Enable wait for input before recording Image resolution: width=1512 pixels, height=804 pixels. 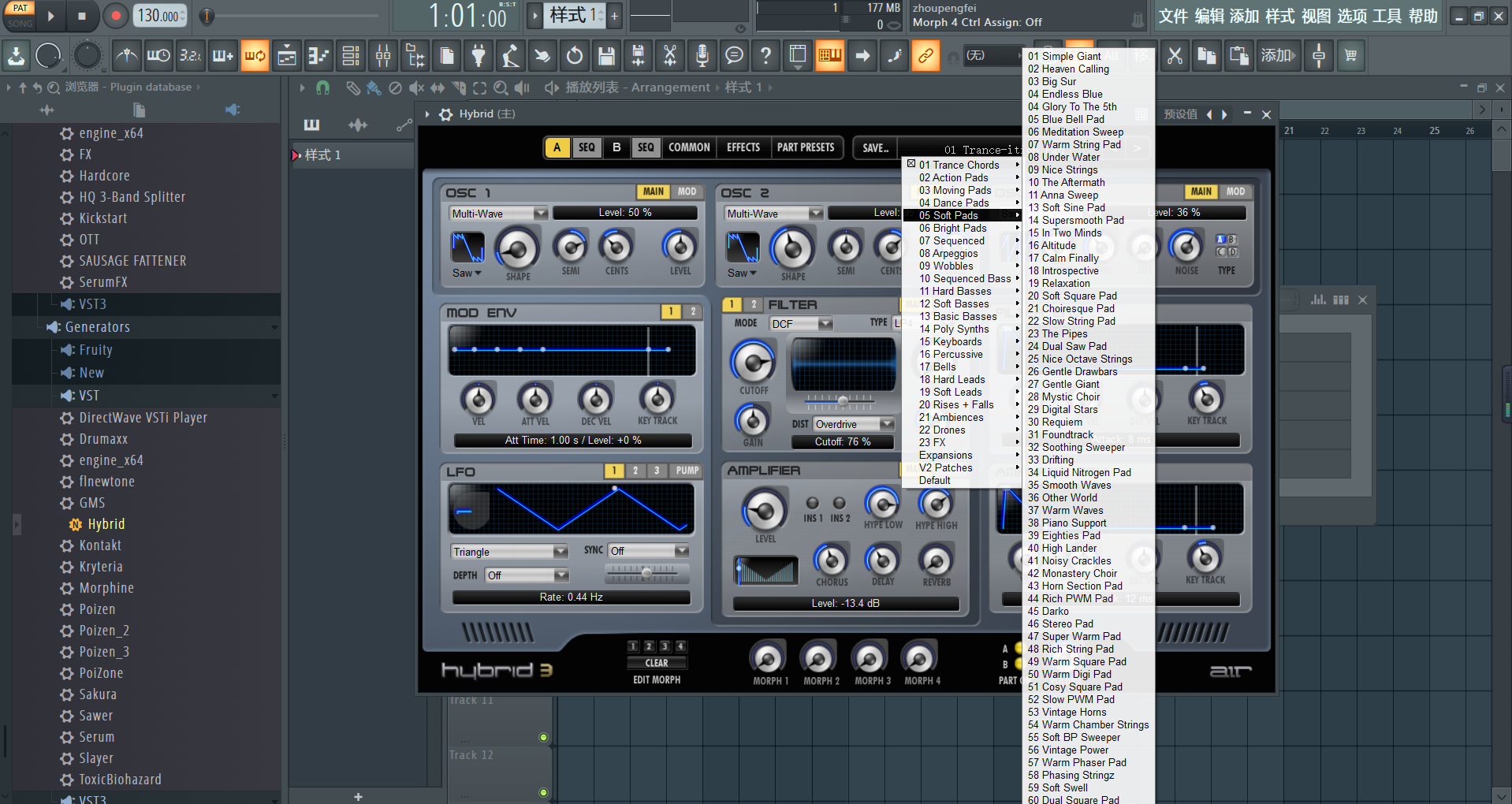pos(158,55)
